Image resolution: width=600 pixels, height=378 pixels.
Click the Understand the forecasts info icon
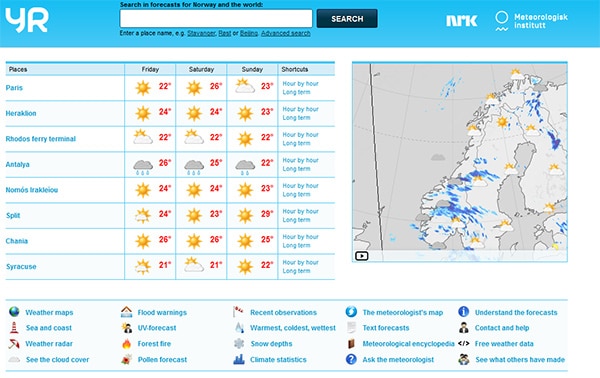463,312
